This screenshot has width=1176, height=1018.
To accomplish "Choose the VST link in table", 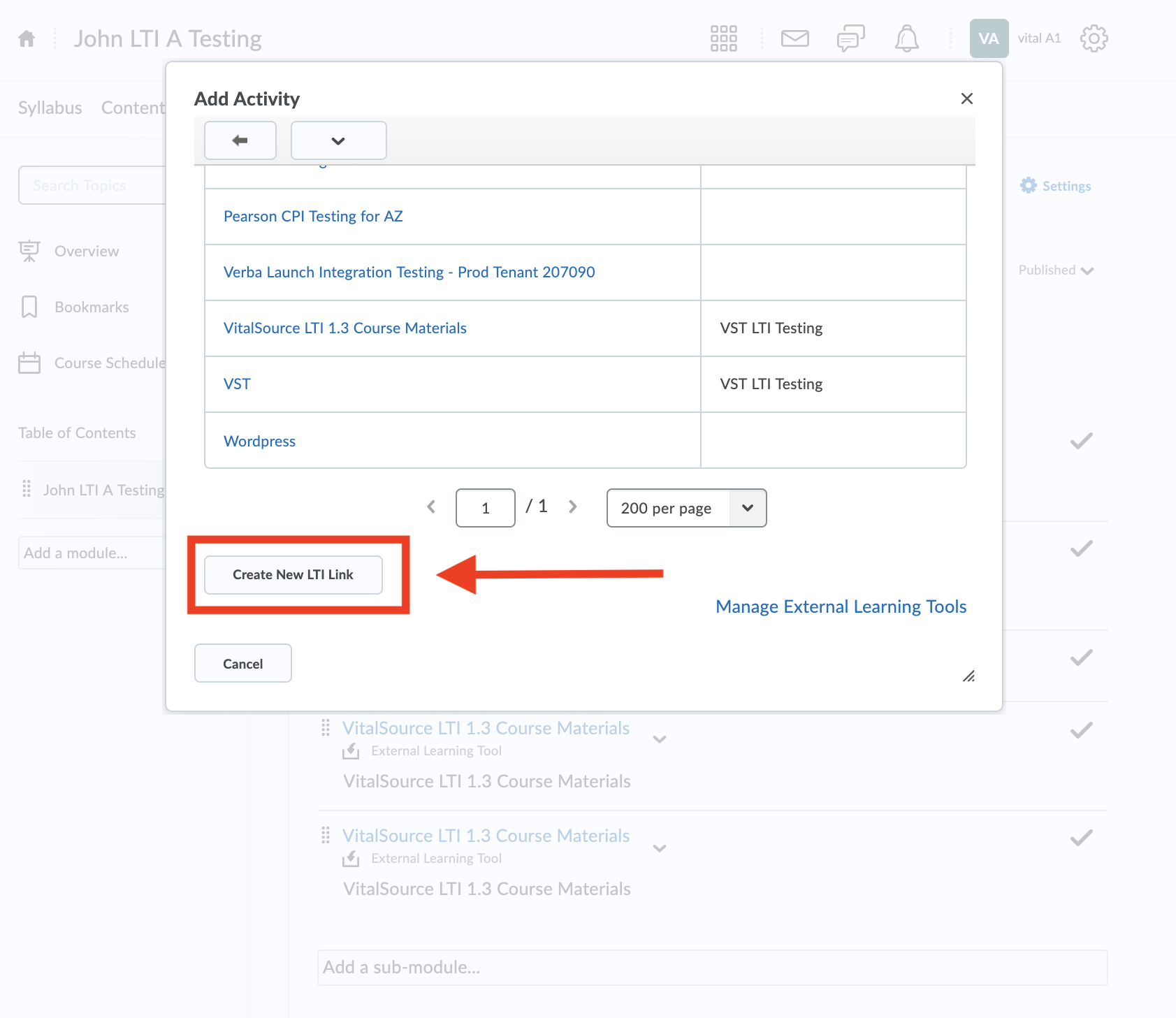I will (237, 384).
